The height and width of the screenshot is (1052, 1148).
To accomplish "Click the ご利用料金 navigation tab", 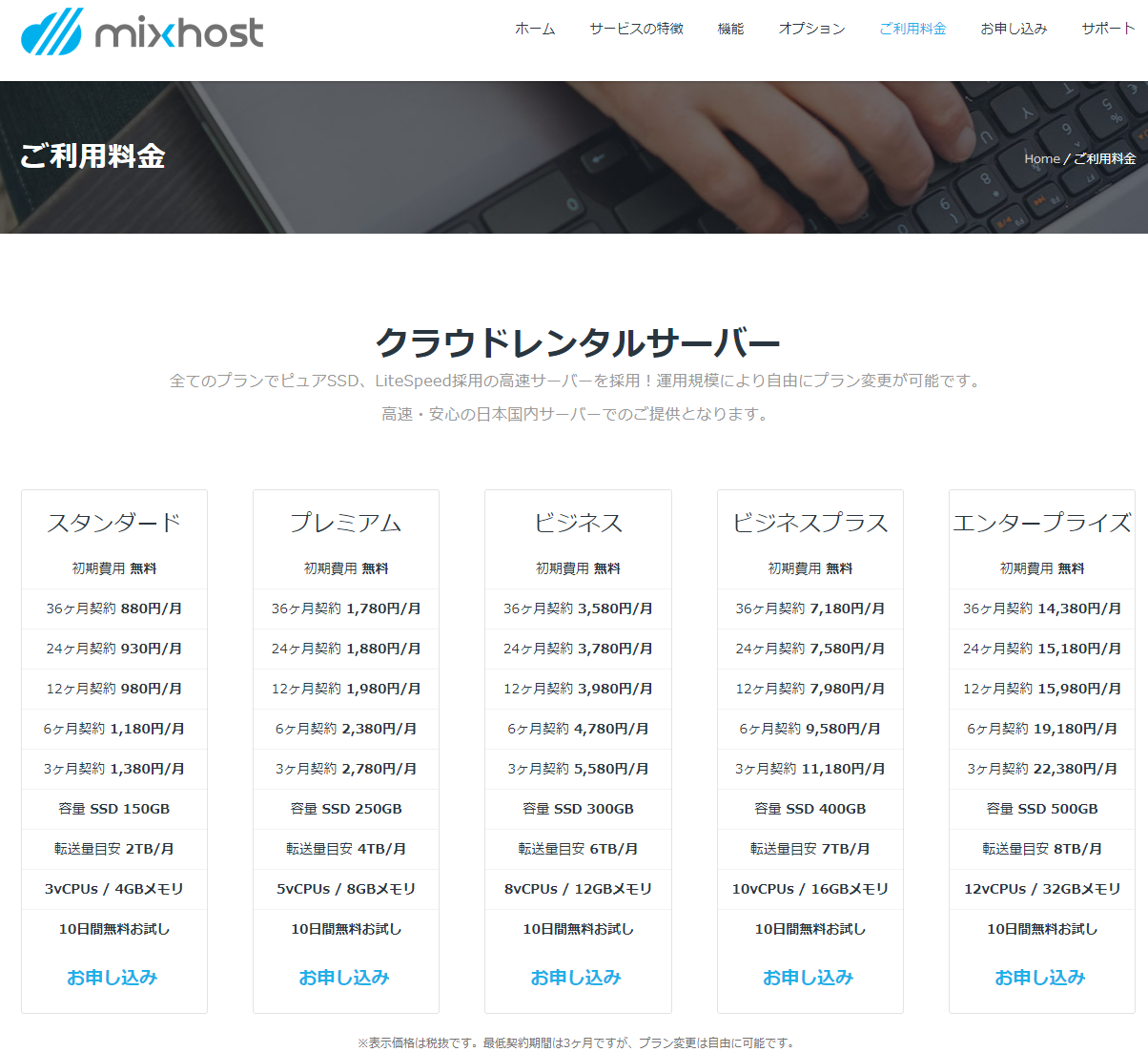I will 912,29.
